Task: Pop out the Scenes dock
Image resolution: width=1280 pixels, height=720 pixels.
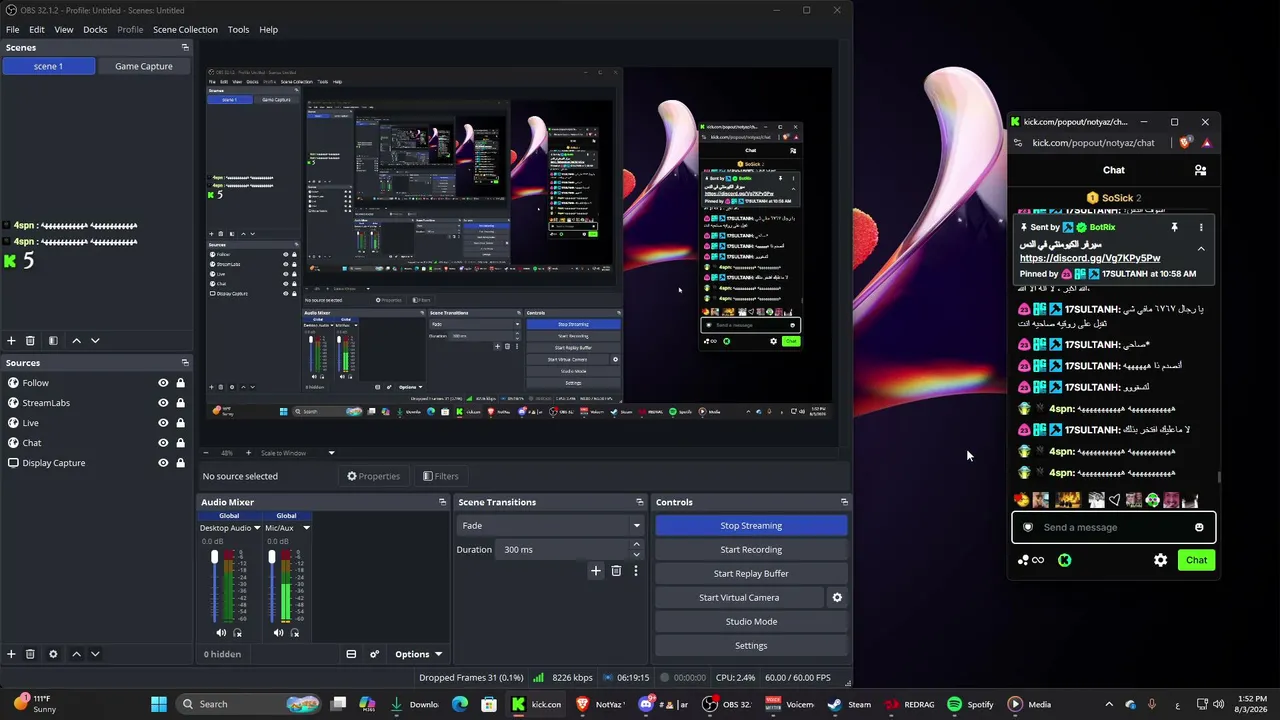Action: (185, 48)
